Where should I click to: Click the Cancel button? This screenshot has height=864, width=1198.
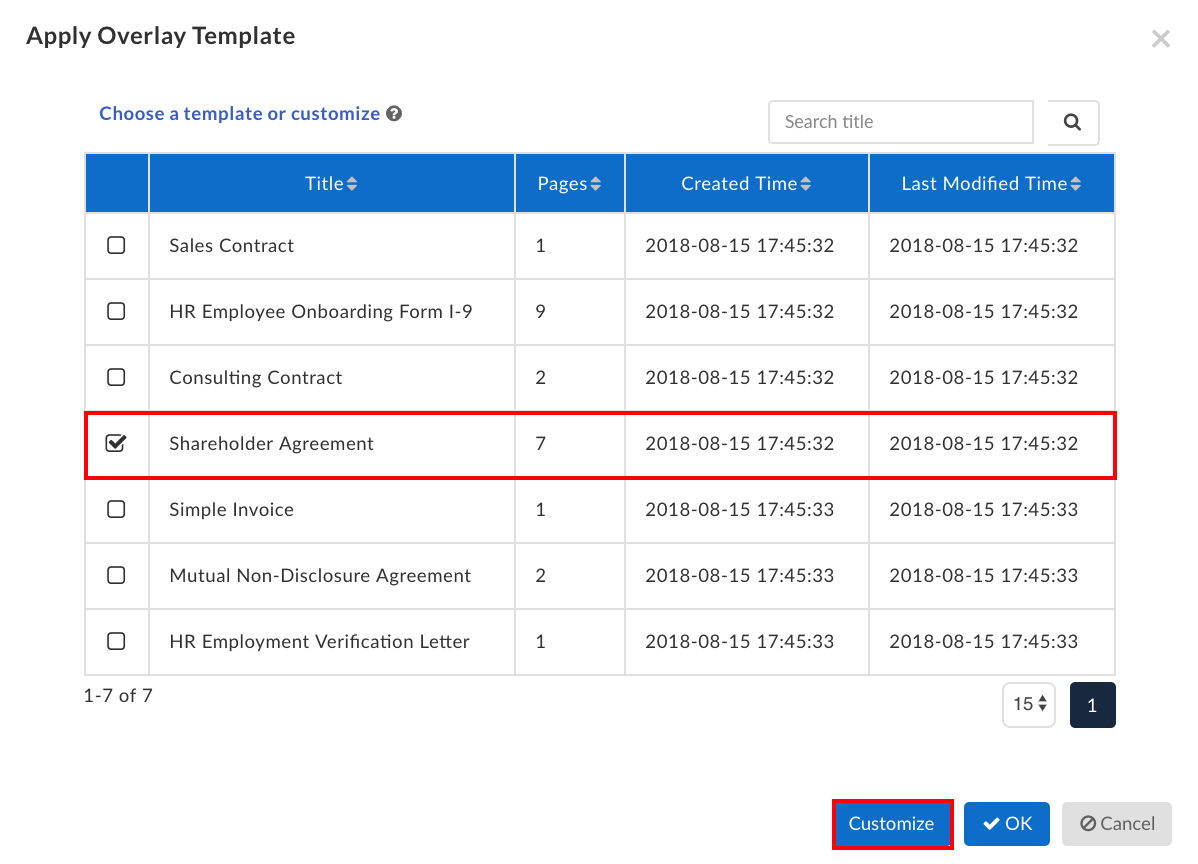coord(1117,824)
